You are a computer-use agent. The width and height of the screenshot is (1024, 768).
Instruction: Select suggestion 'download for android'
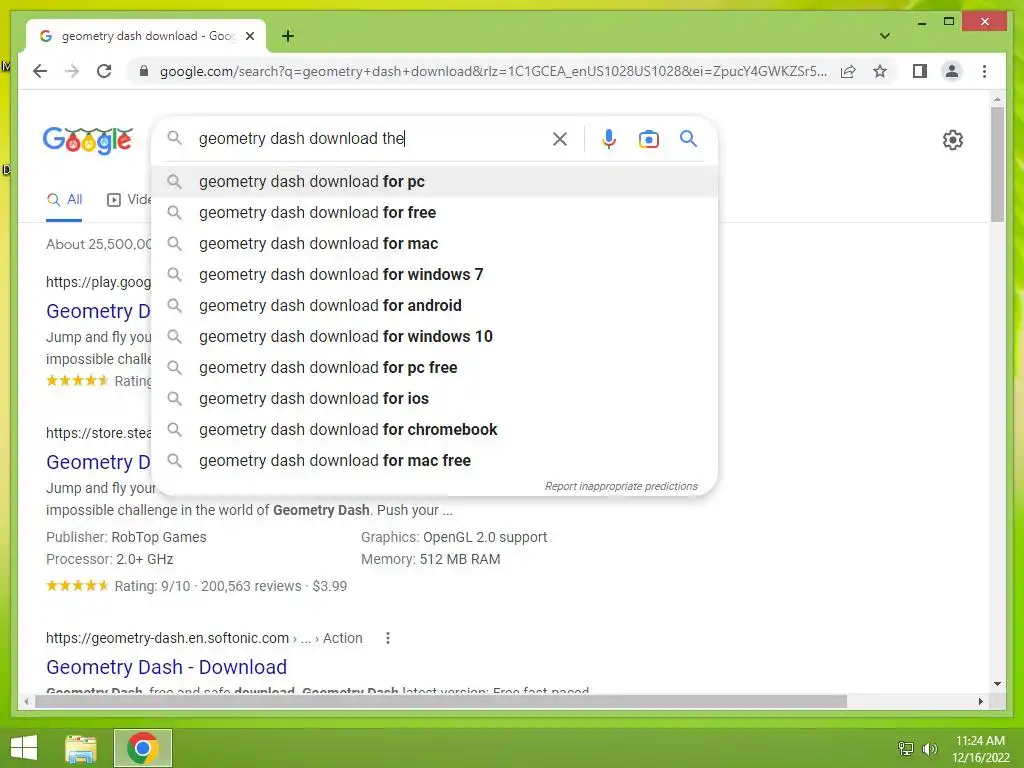tap(434, 306)
